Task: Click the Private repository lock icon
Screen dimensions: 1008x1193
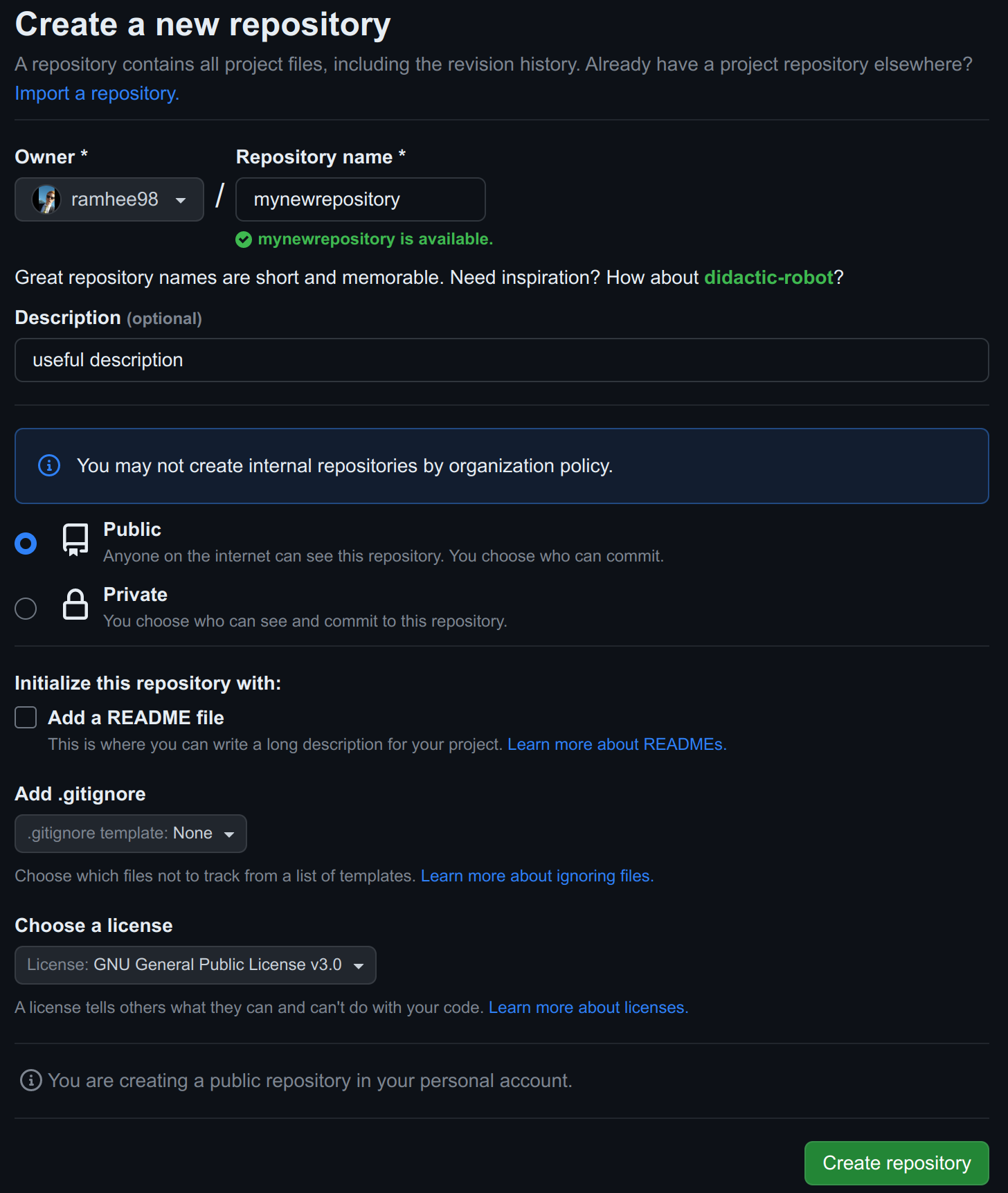Action: coord(75,604)
